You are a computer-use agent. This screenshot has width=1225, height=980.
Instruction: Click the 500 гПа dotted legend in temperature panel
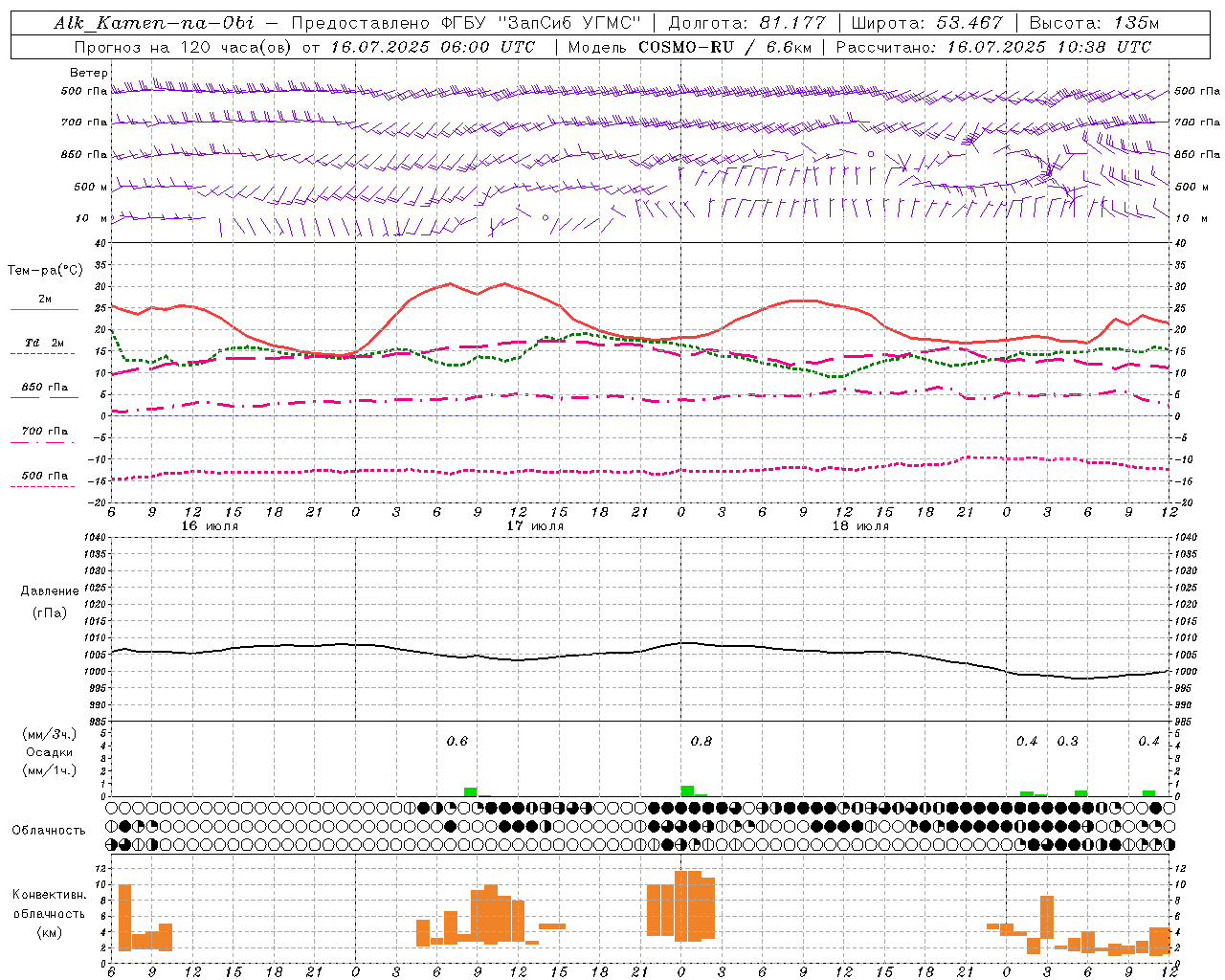pyautogui.click(x=44, y=476)
